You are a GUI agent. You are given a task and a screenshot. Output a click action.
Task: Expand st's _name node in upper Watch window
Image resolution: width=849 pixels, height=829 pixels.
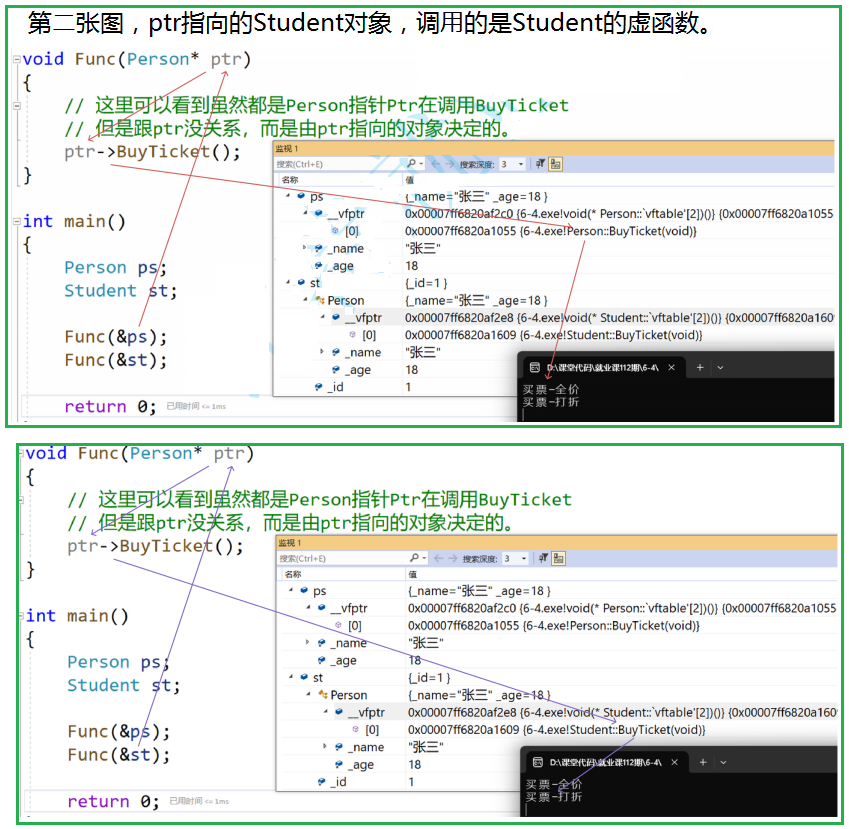pyautogui.click(x=322, y=352)
